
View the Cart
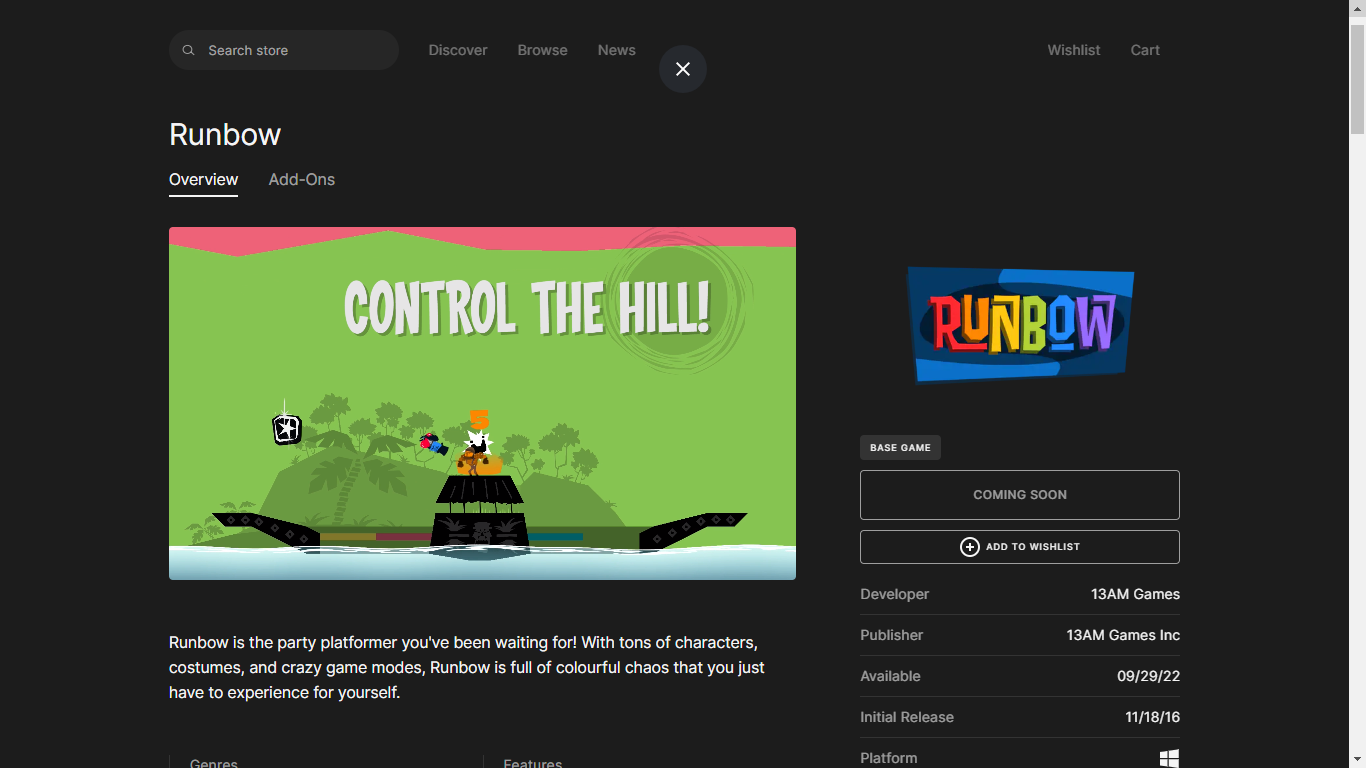tap(1145, 50)
